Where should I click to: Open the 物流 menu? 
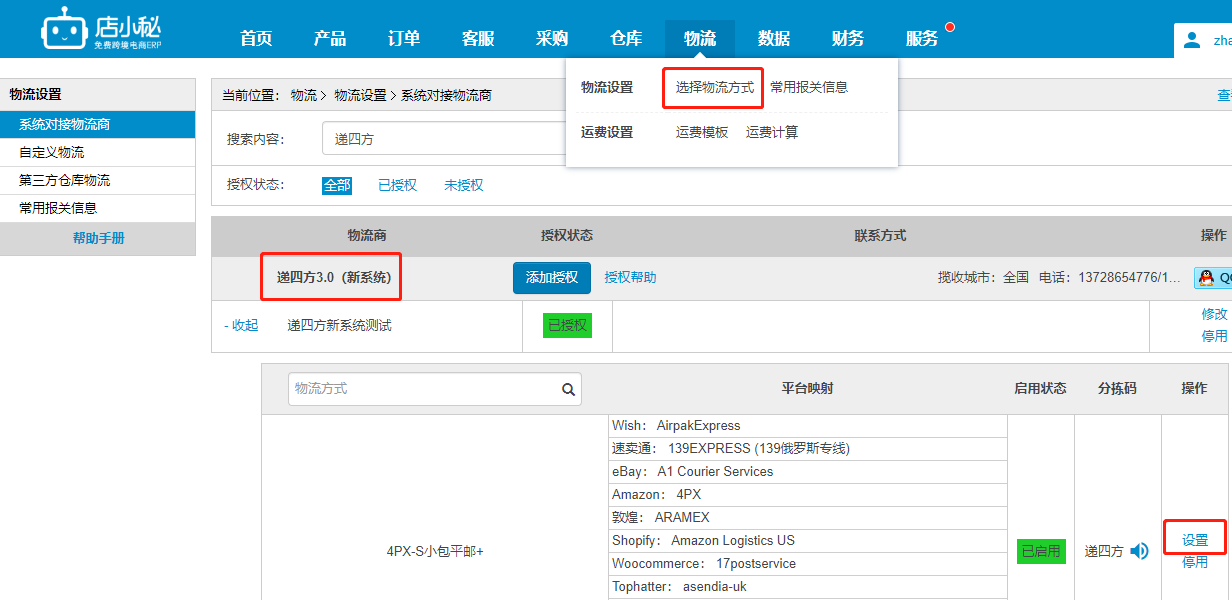pyautogui.click(x=700, y=39)
